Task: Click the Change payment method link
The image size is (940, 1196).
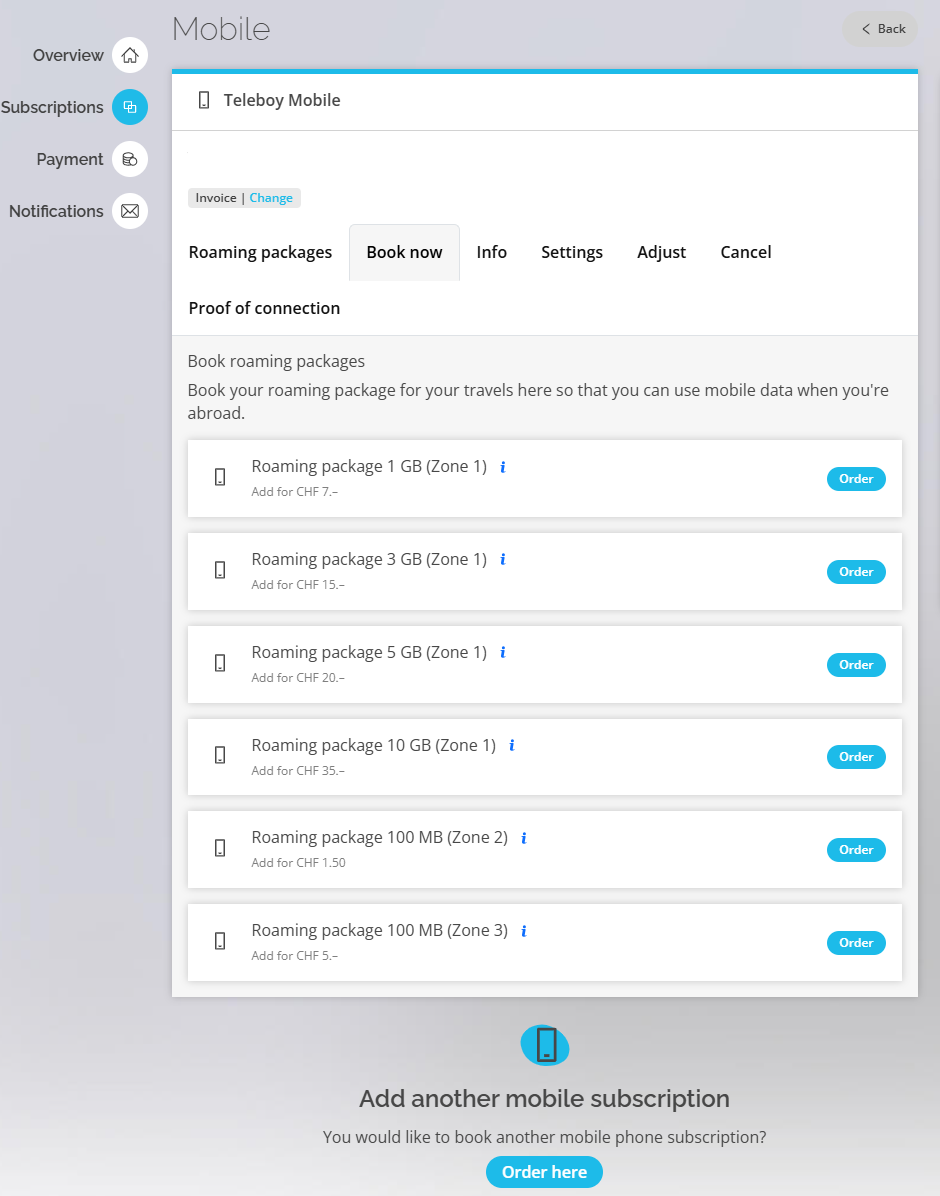Action: 271,198
